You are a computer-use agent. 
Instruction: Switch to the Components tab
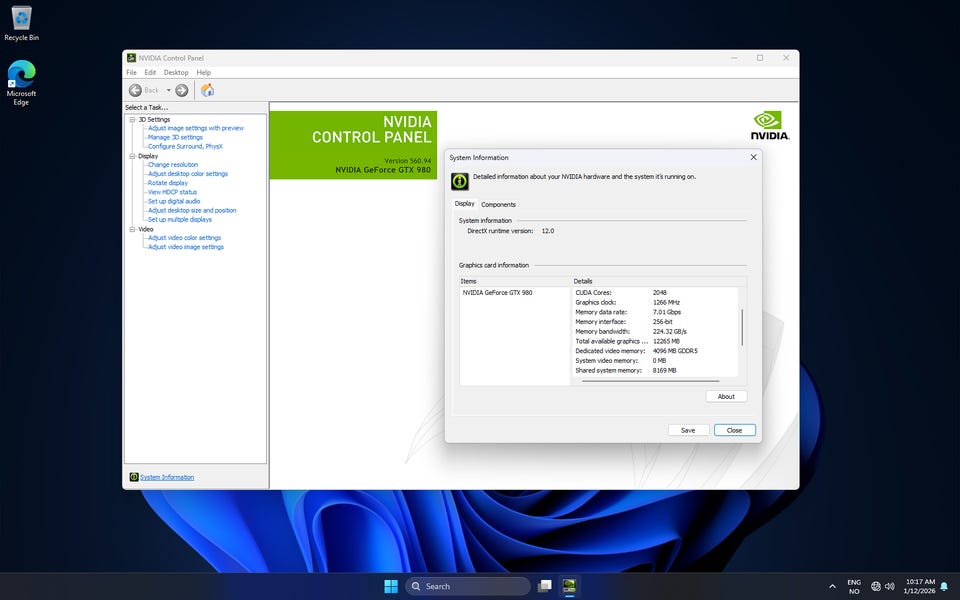click(498, 204)
